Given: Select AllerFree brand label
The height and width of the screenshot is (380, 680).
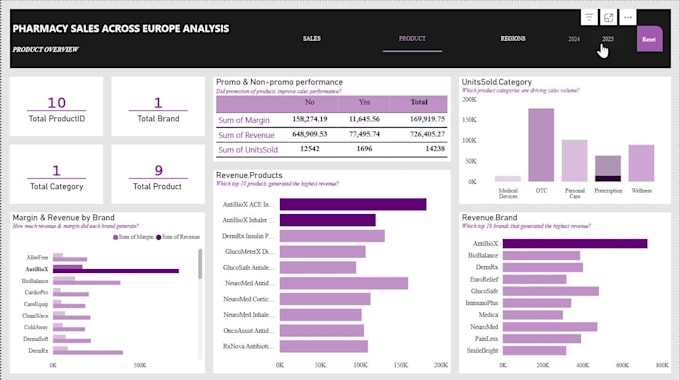Looking at the screenshot, I should tap(37, 258).
